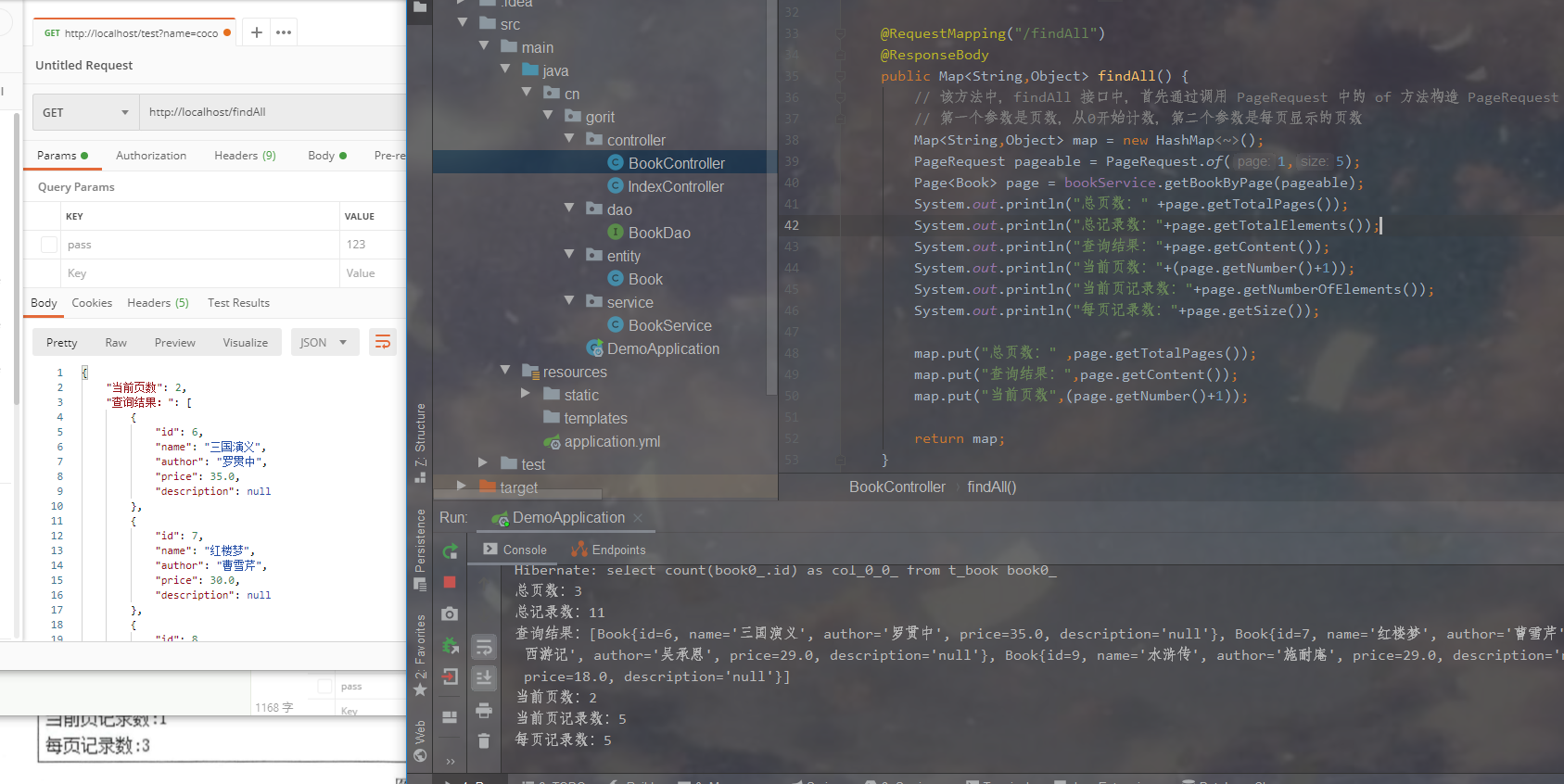Close the DemoApplication run tab
This screenshot has width=1564, height=784.
tap(638, 518)
